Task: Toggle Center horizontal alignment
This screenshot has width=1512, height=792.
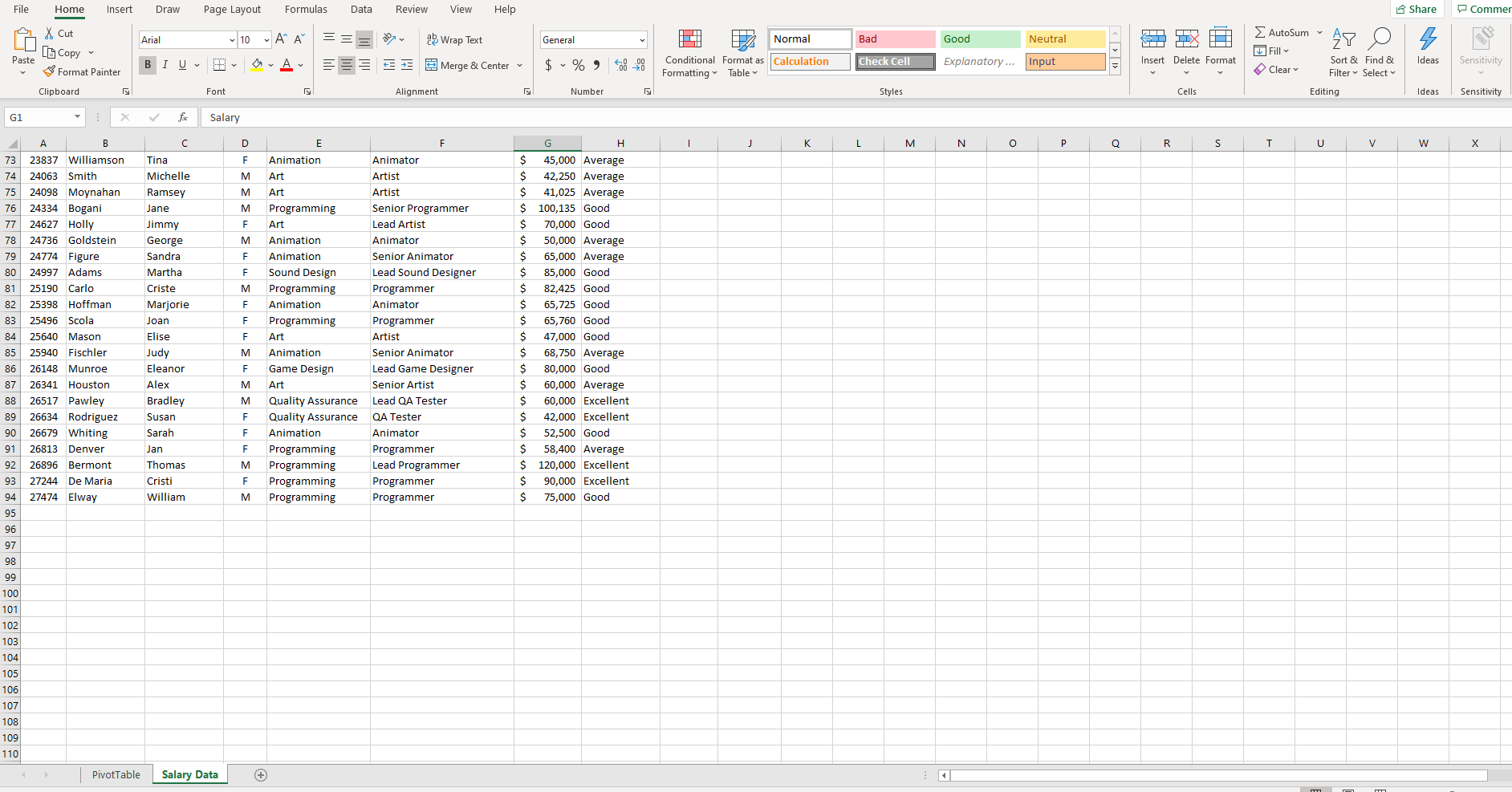Action: (347, 65)
